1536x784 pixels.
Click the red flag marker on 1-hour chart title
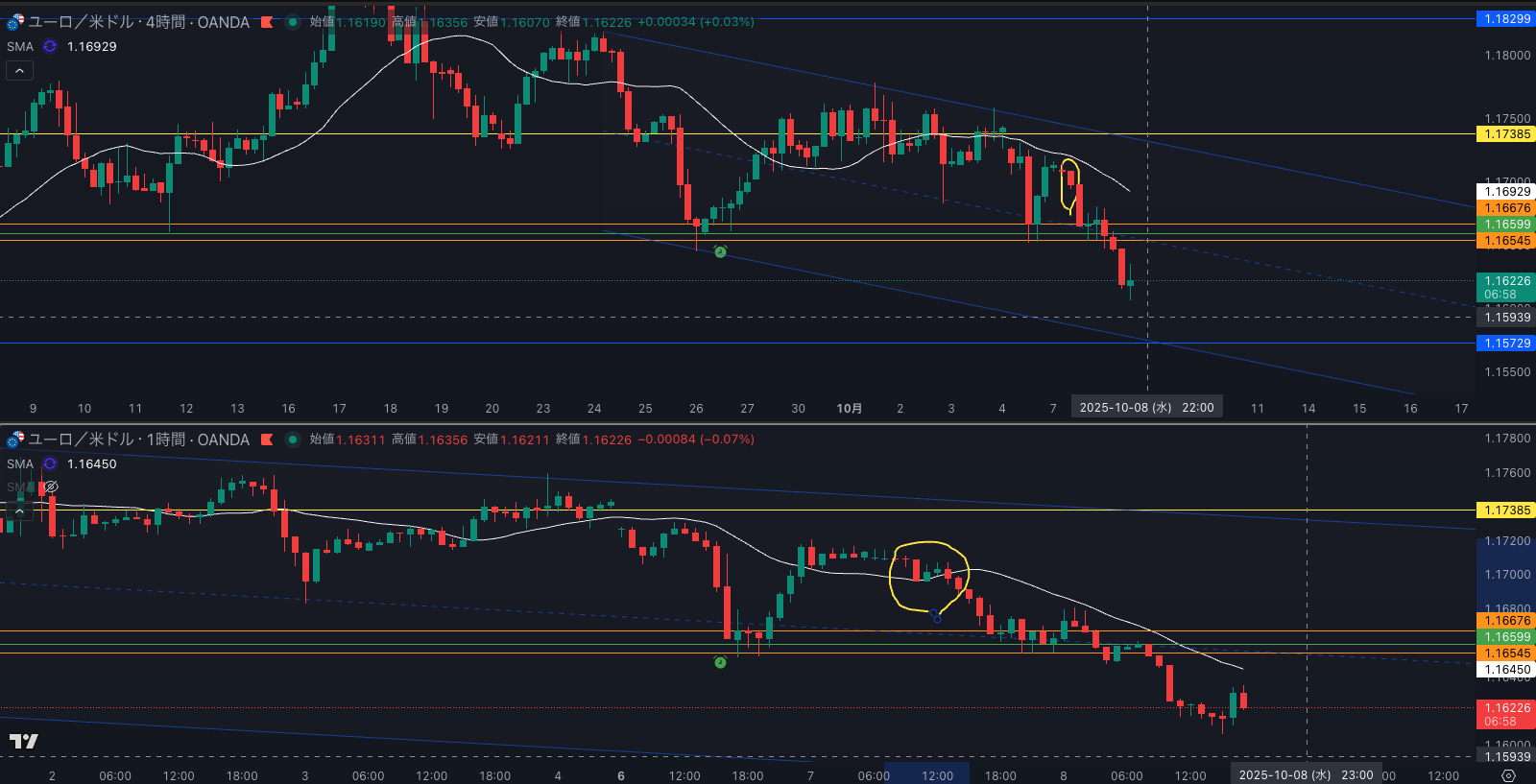[267, 440]
